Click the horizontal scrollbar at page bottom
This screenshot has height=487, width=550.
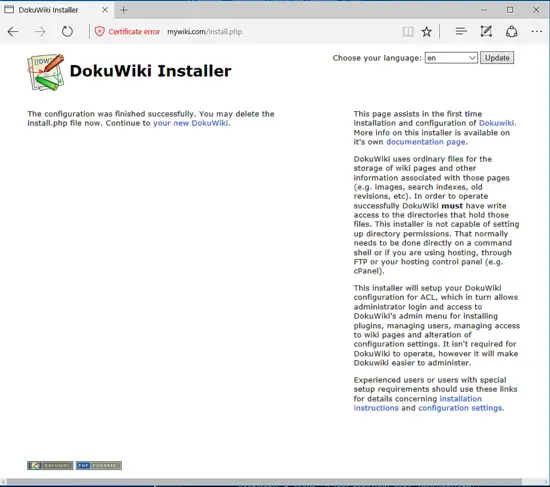point(264,482)
